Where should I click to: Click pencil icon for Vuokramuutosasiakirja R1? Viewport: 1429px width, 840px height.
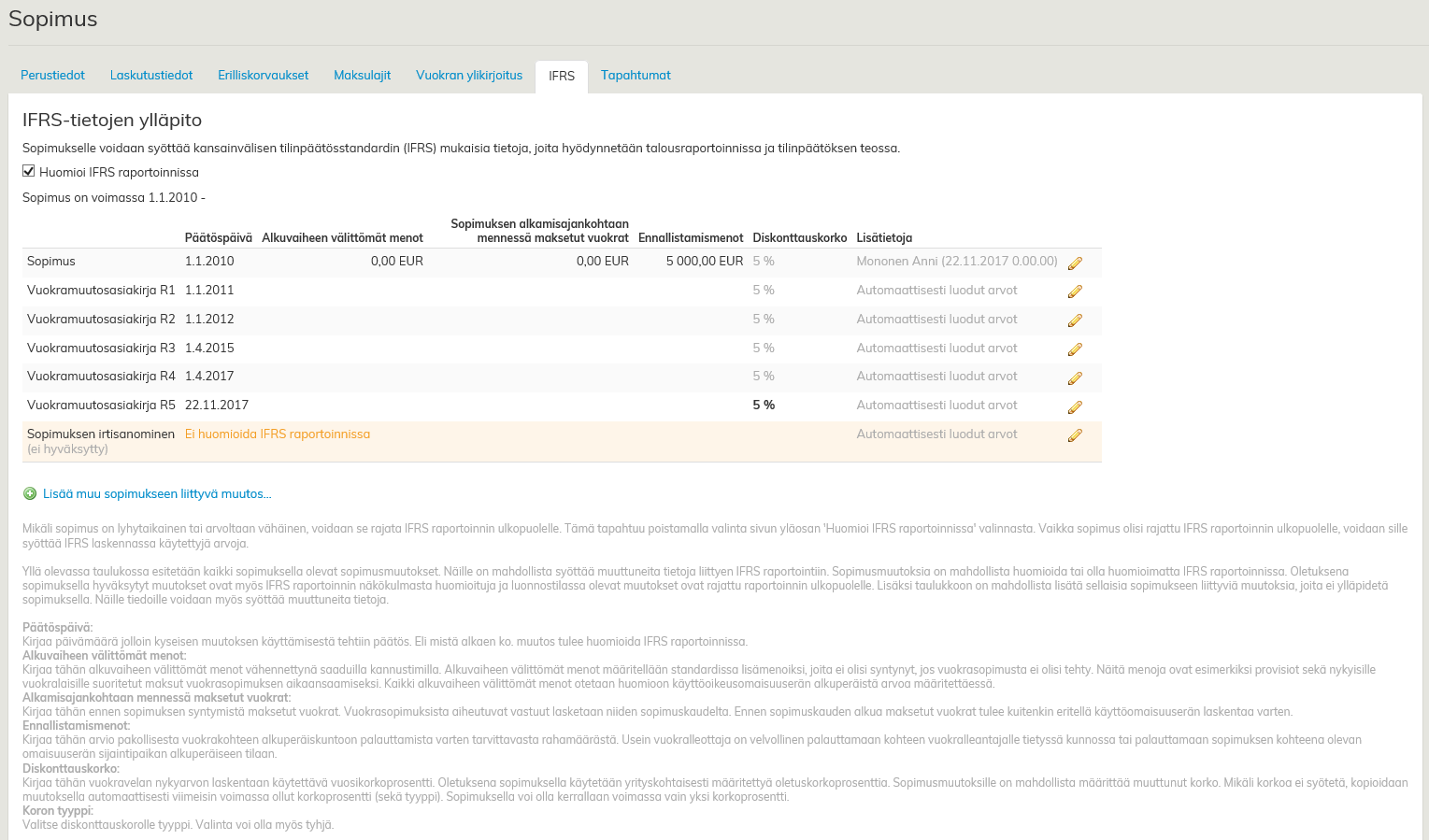coord(1075,292)
